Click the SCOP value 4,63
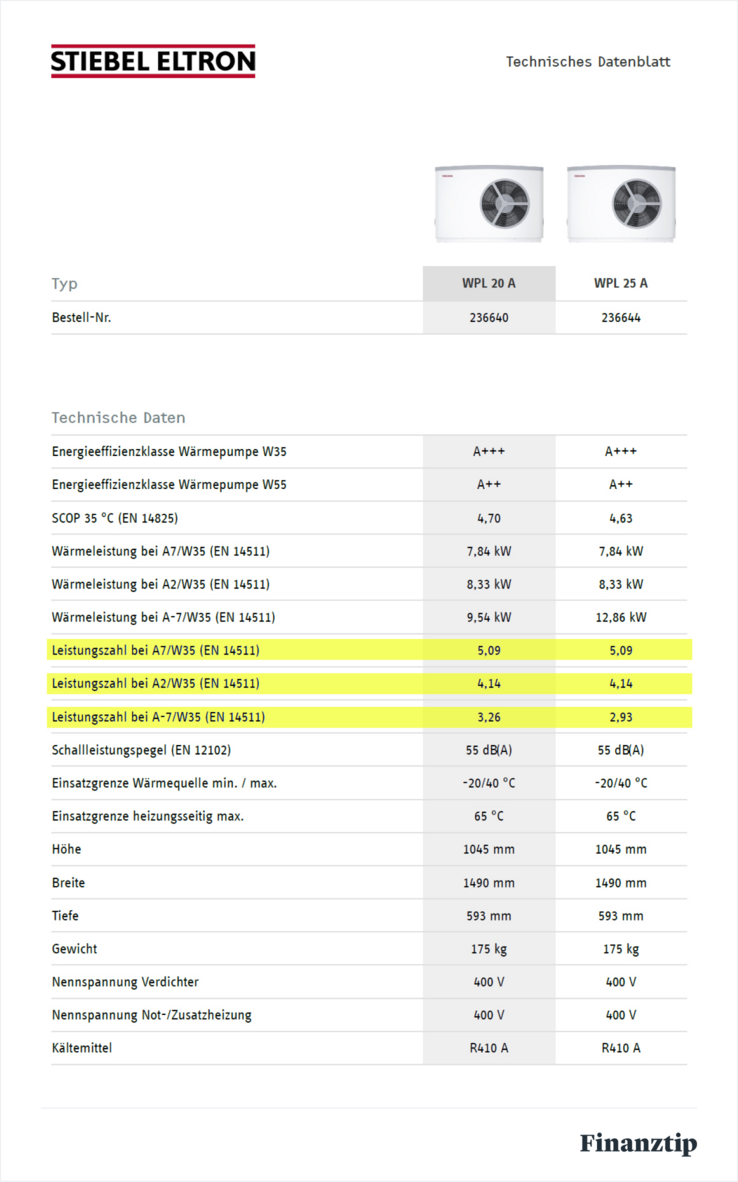Viewport: 738px width, 1182px height. point(621,518)
